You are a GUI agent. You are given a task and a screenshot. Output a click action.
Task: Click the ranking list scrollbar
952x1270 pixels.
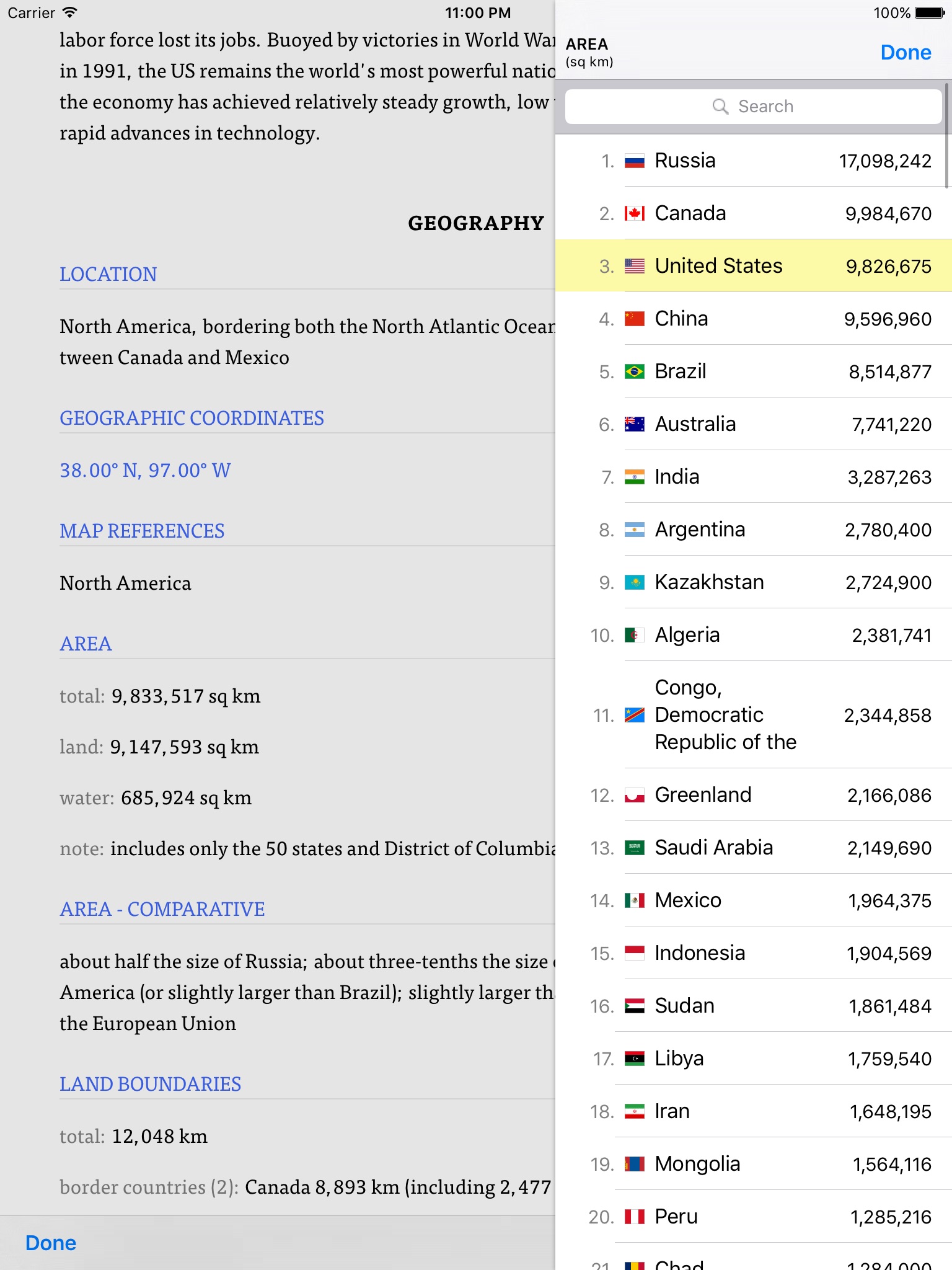(946, 136)
